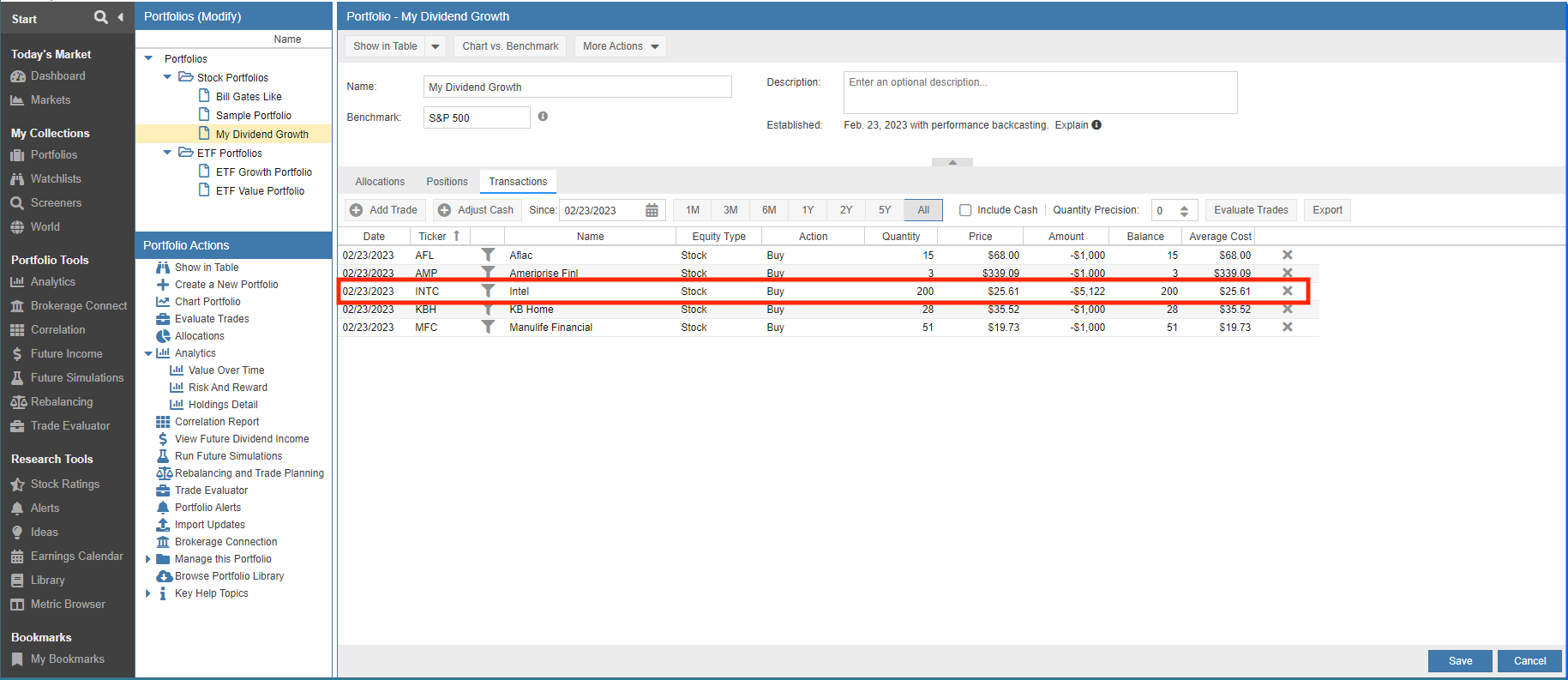The image size is (1568, 680).
Task: Toggle the Include Cash checkbox
Action: pyautogui.click(x=965, y=210)
